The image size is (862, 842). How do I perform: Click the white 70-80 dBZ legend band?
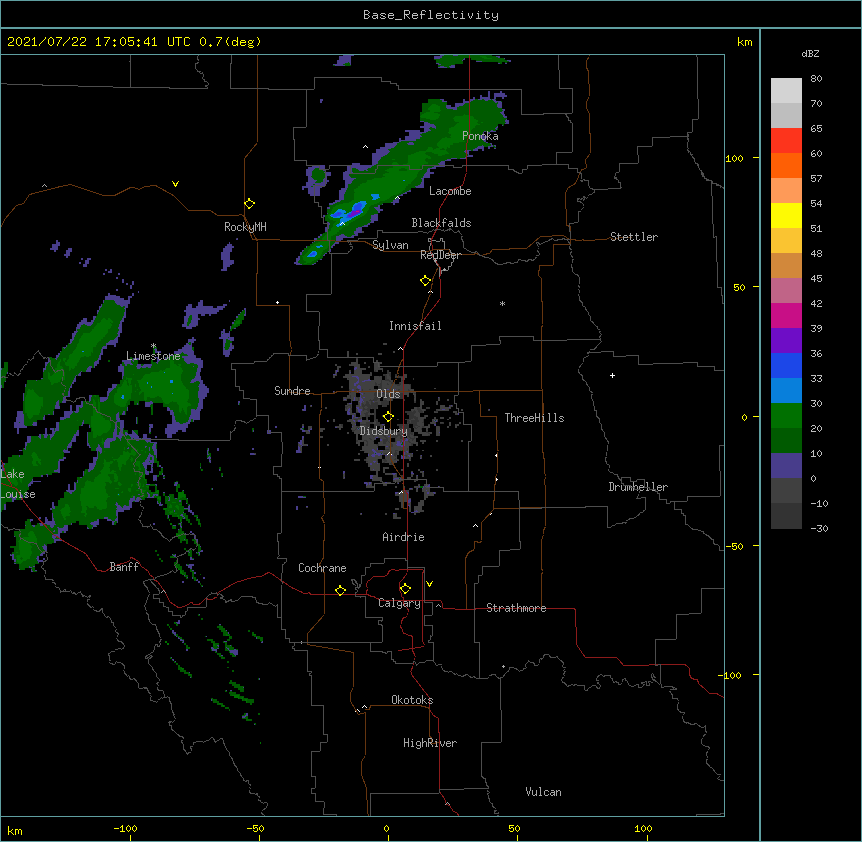786,91
